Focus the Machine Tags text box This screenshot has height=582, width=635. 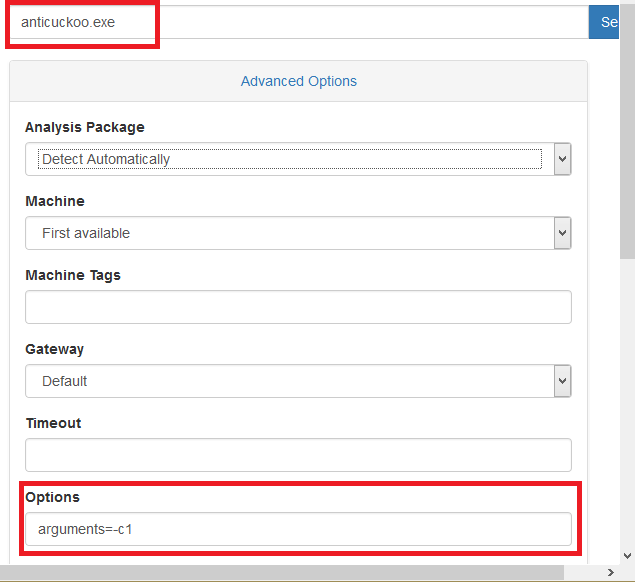[x=298, y=307]
